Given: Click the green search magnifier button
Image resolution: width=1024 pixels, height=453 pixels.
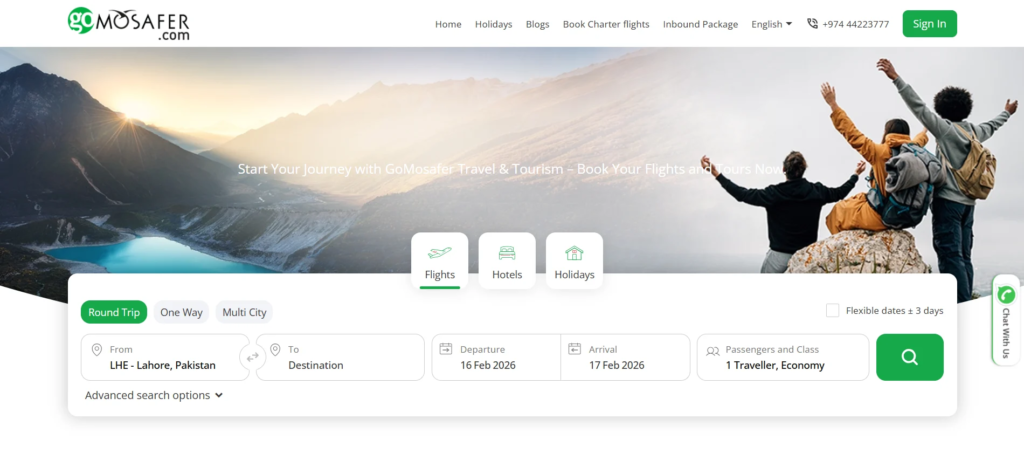Looking at the screenshot, I should tap(909, 357).
